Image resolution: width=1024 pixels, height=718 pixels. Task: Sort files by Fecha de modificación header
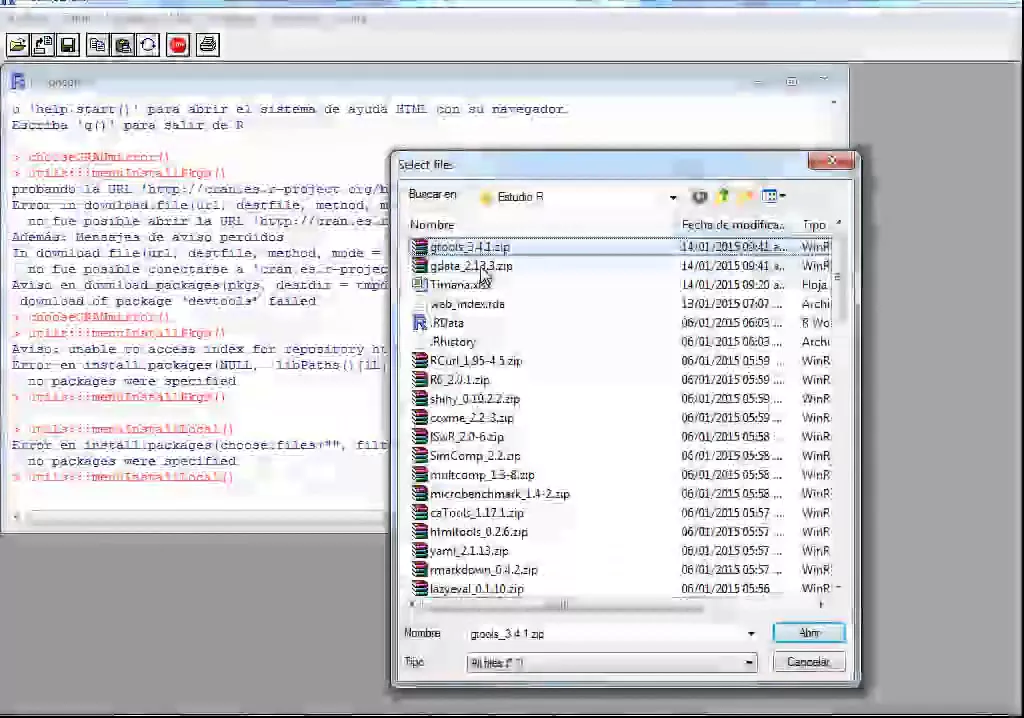click(732, 225)
